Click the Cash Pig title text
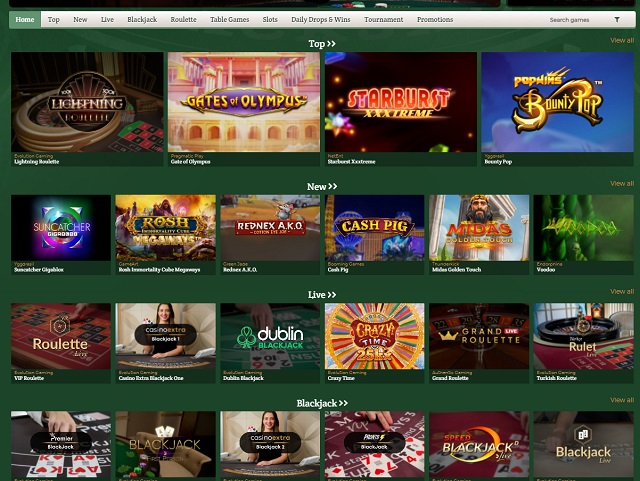640x481 pixels. [x=338, y=270]
